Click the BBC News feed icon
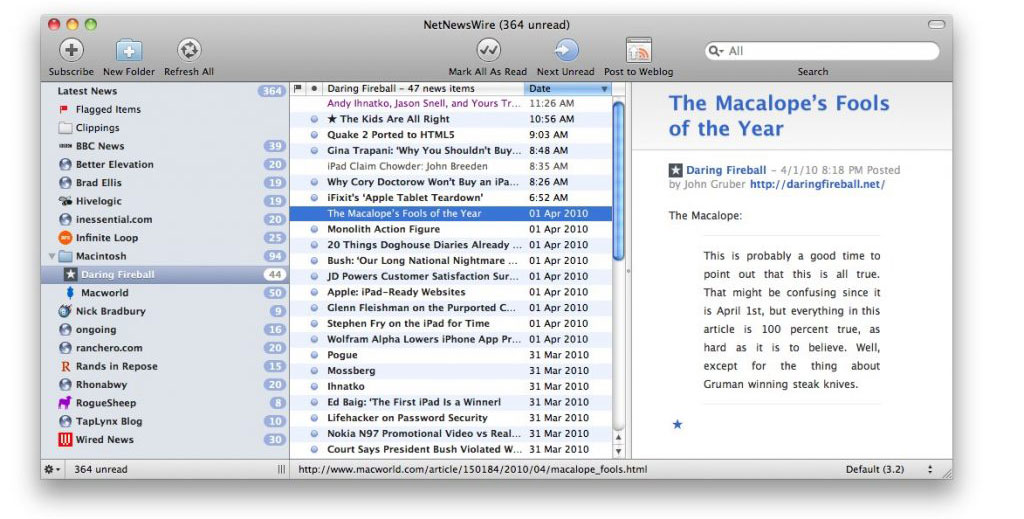1024x519 pixels. click(65, 146)
